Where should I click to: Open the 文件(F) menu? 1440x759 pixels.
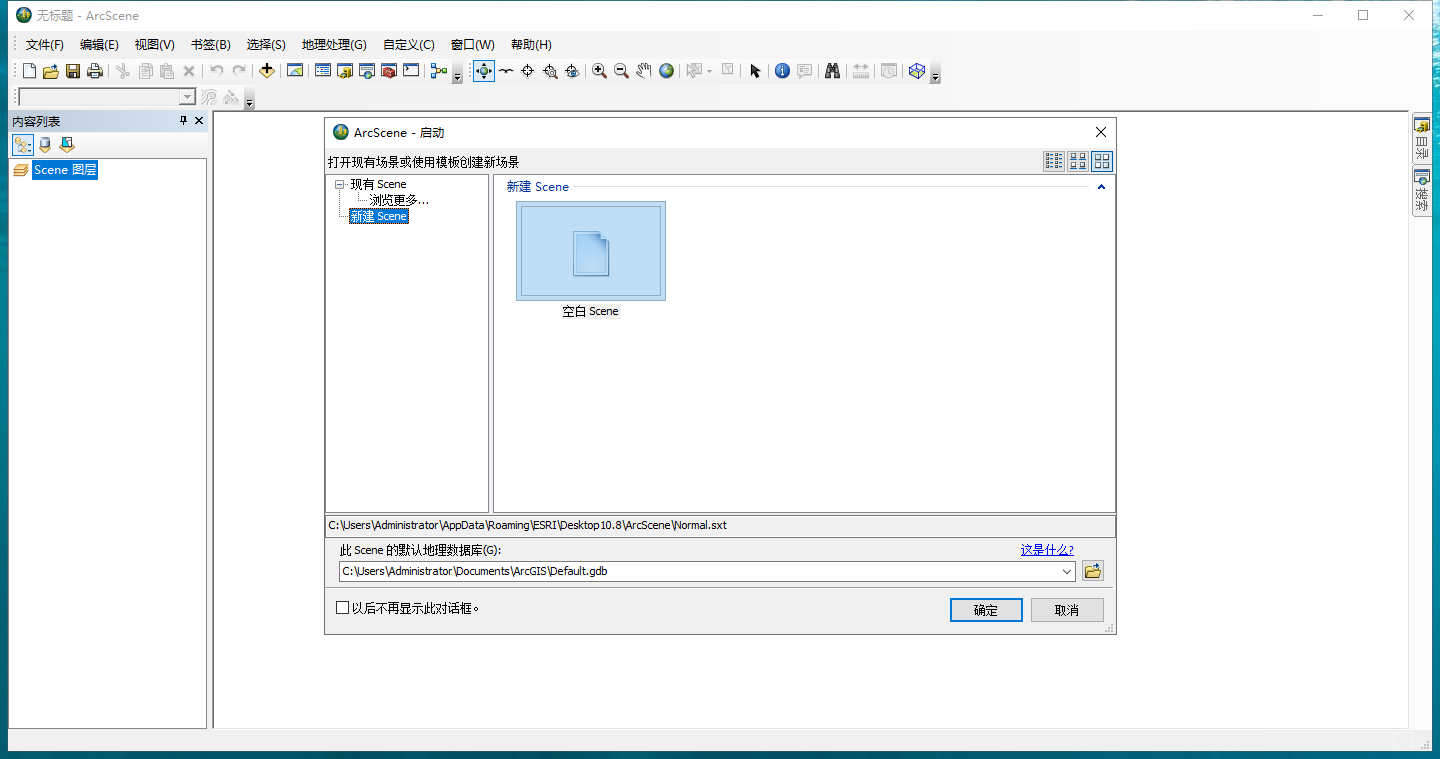pos(45,45)
